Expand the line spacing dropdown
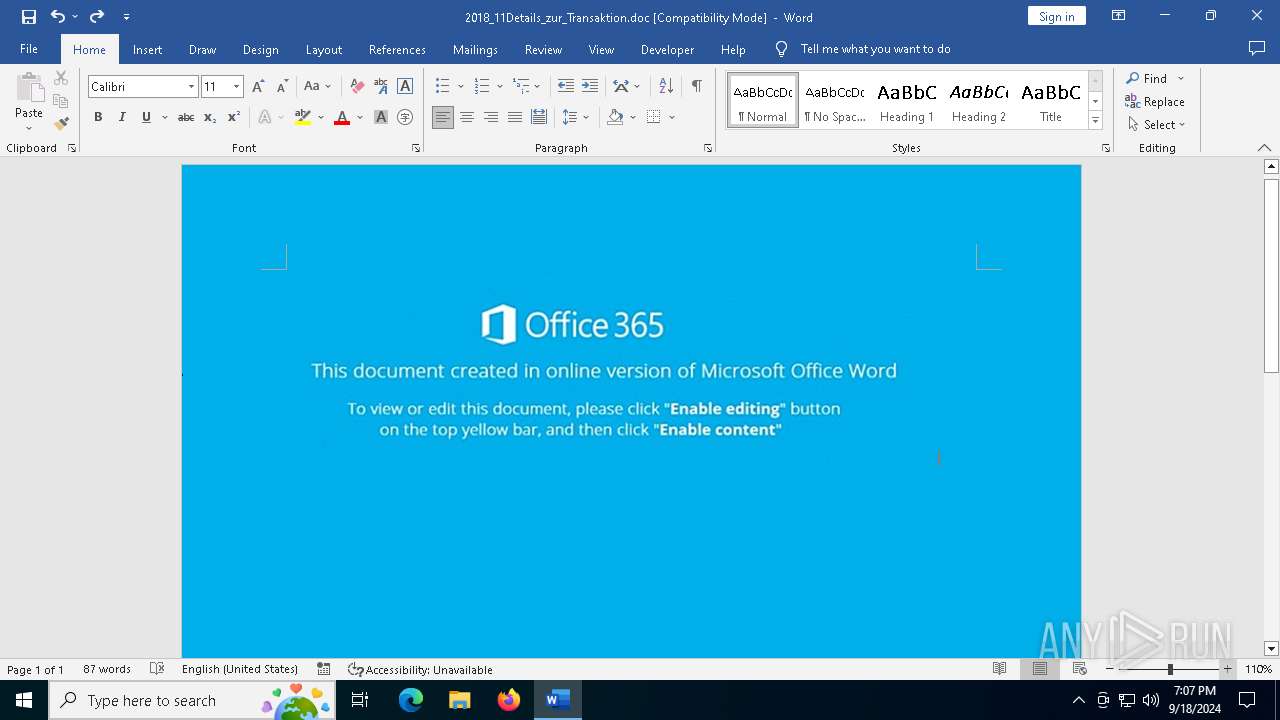Screen dimensions: 1280x720 tap(585, 117)
